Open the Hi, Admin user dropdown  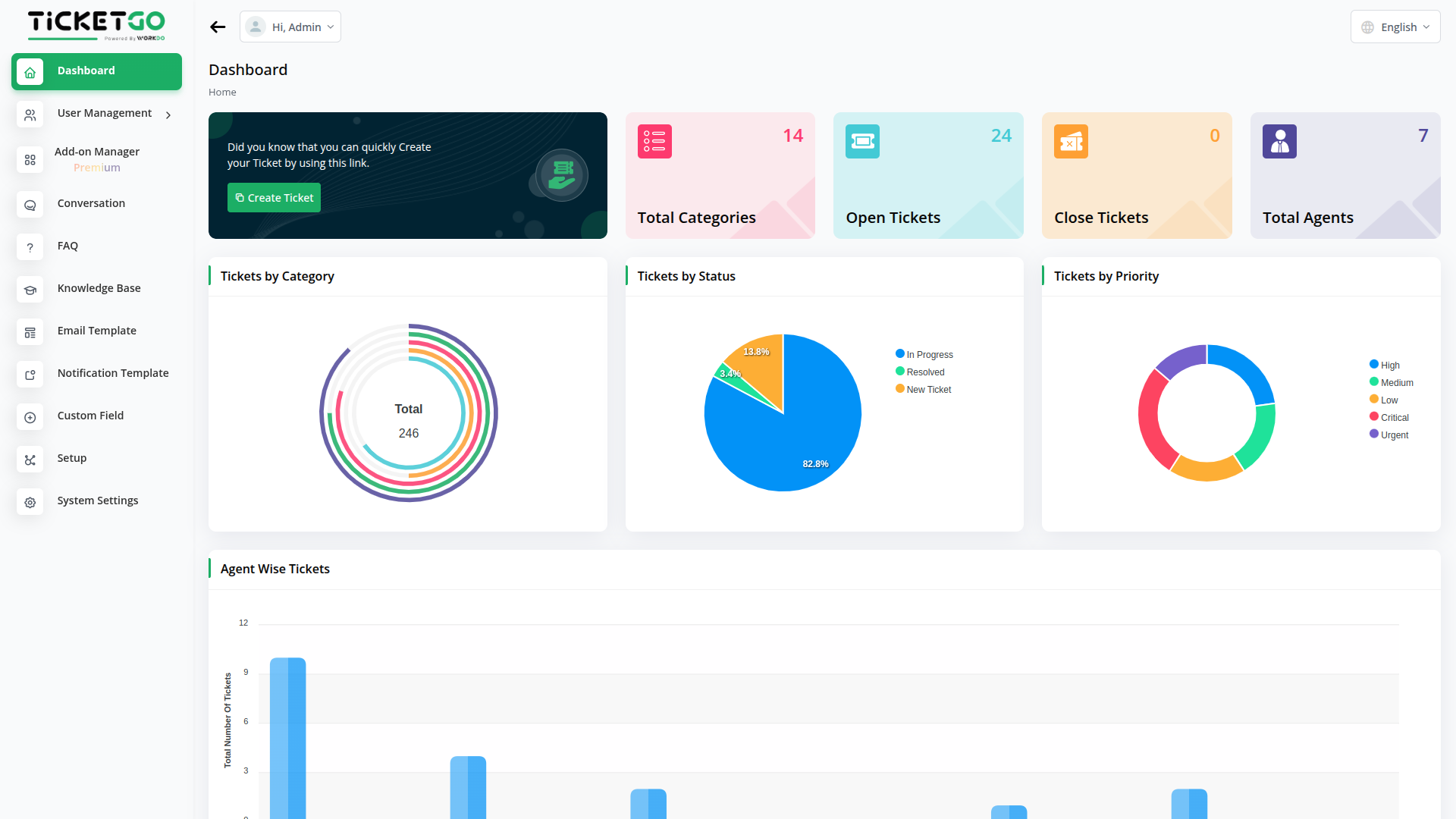tap(290, 27)
